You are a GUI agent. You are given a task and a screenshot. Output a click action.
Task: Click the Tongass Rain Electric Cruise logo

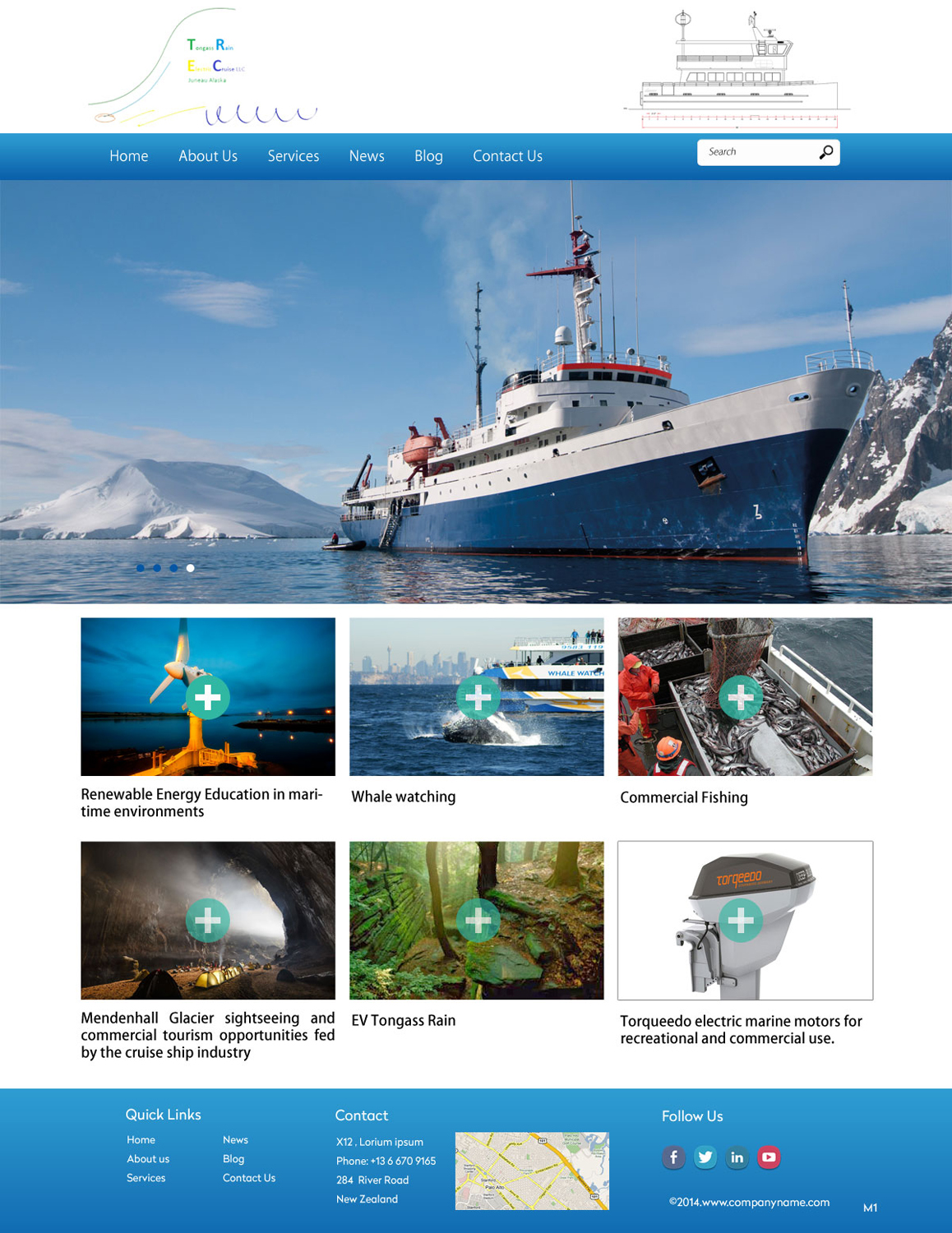coord(202,67)
